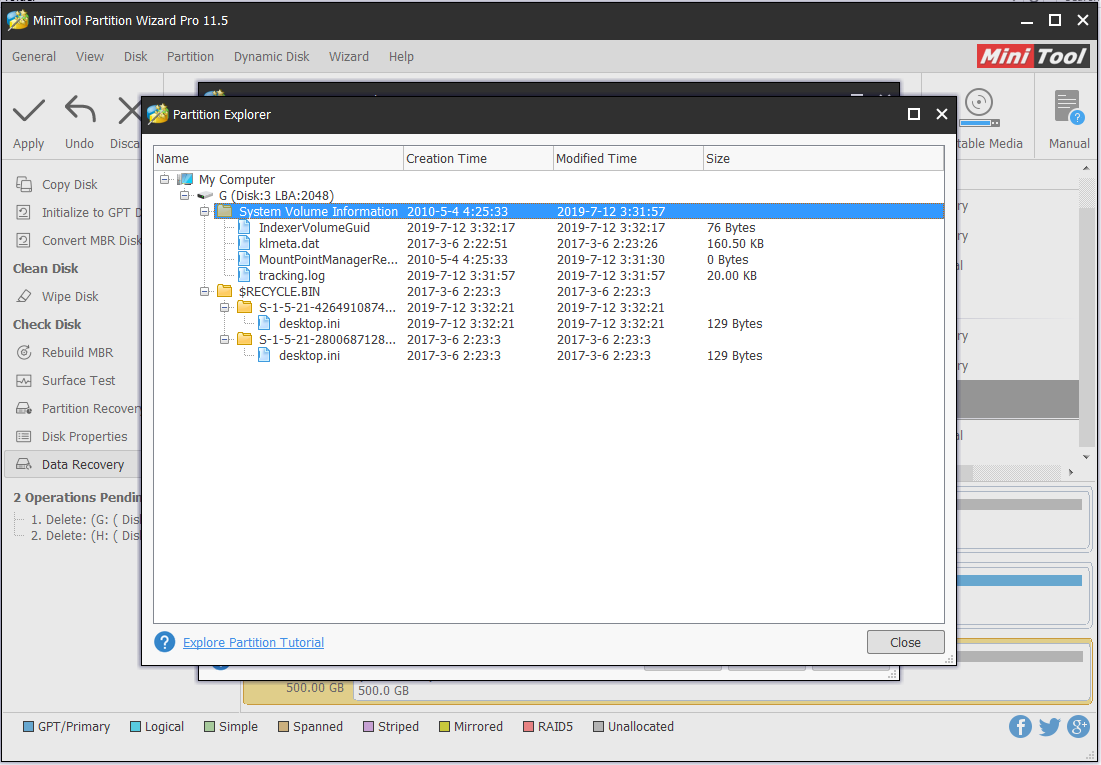The image size is (1101, 765).
Task: Collapse the G (Disk:3 LBA:2048) node
Action: tap(185, 195)
